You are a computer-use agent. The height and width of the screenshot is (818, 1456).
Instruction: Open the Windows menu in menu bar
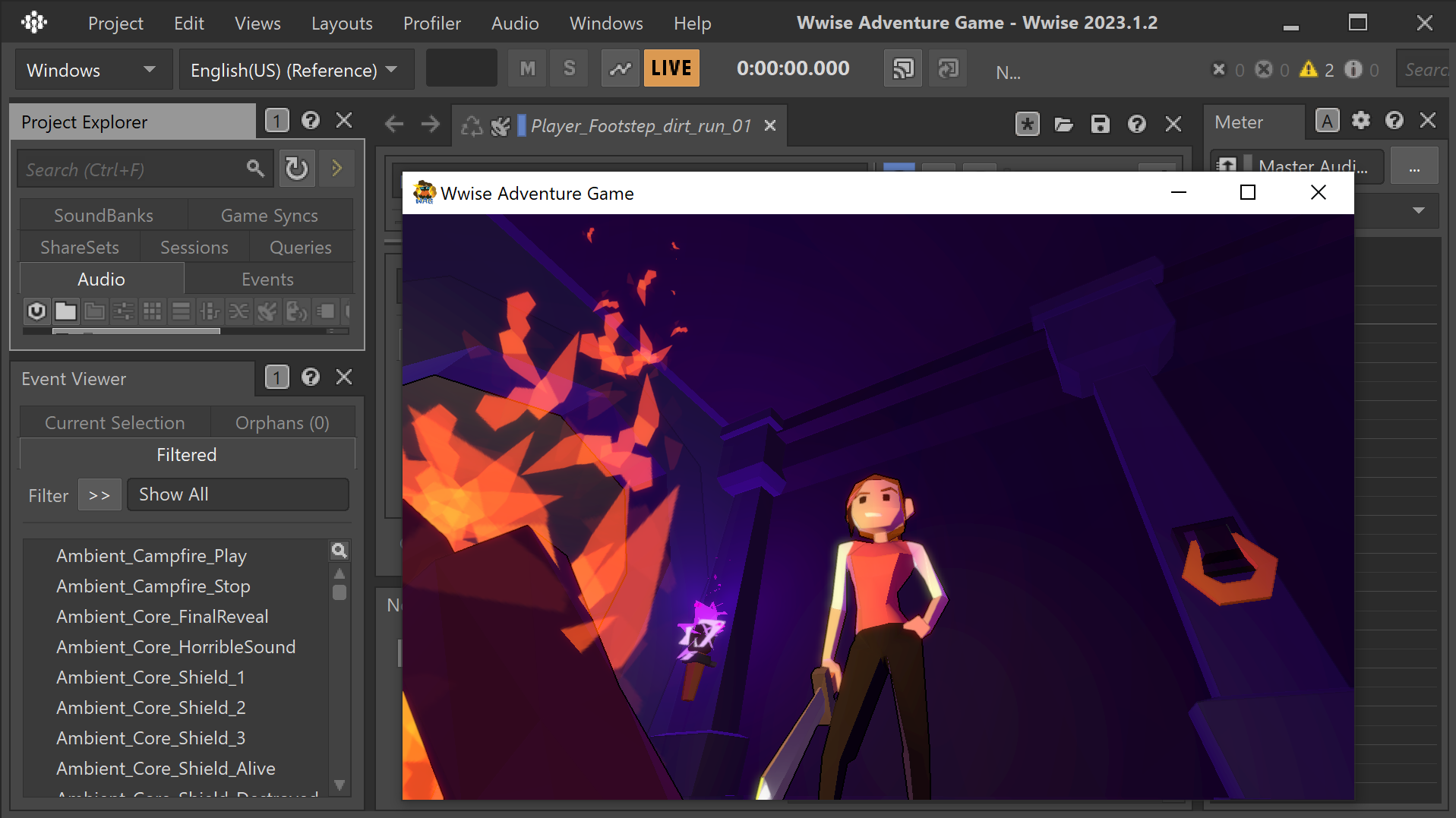tap(606, 24)
